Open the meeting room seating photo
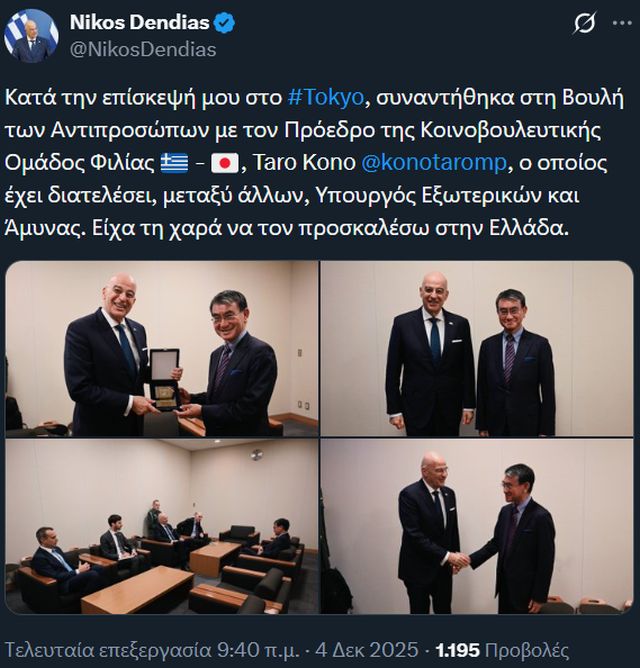Screen dimensions: 640x668 (x=162, y=526)
